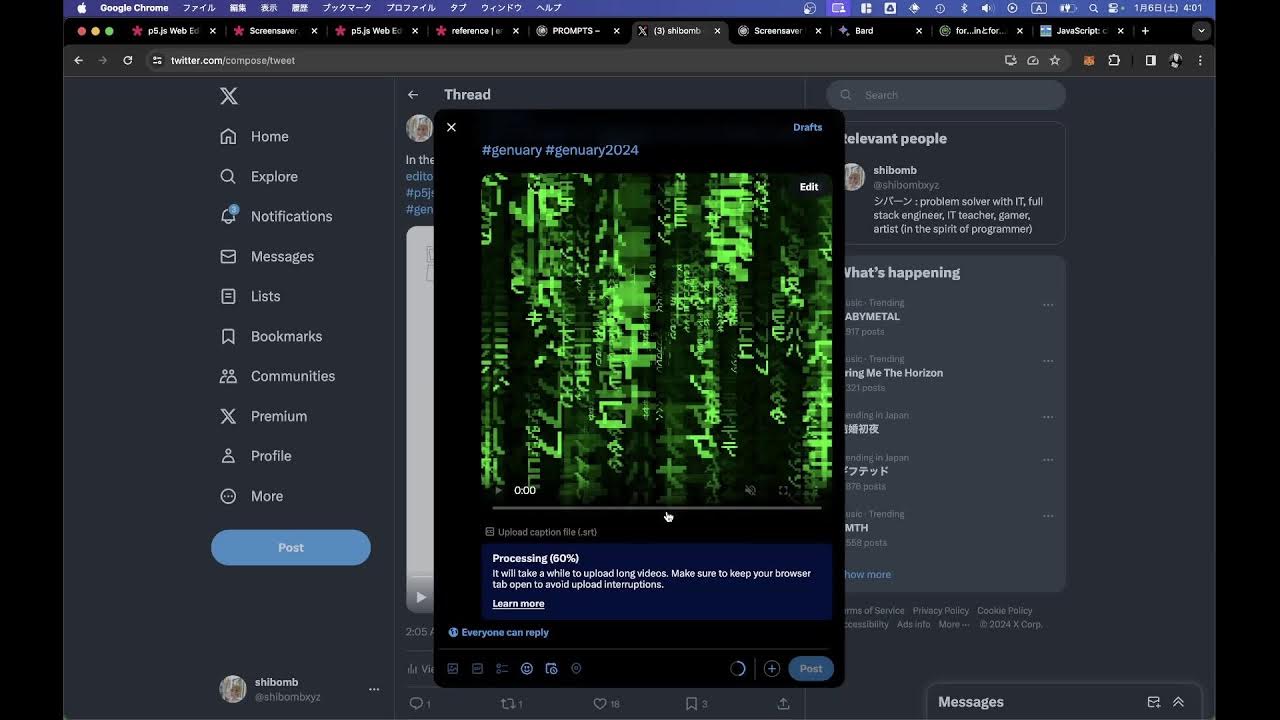1280x720 pixels.
Task: Open Lists in sidebar
Action: (250, 296)
